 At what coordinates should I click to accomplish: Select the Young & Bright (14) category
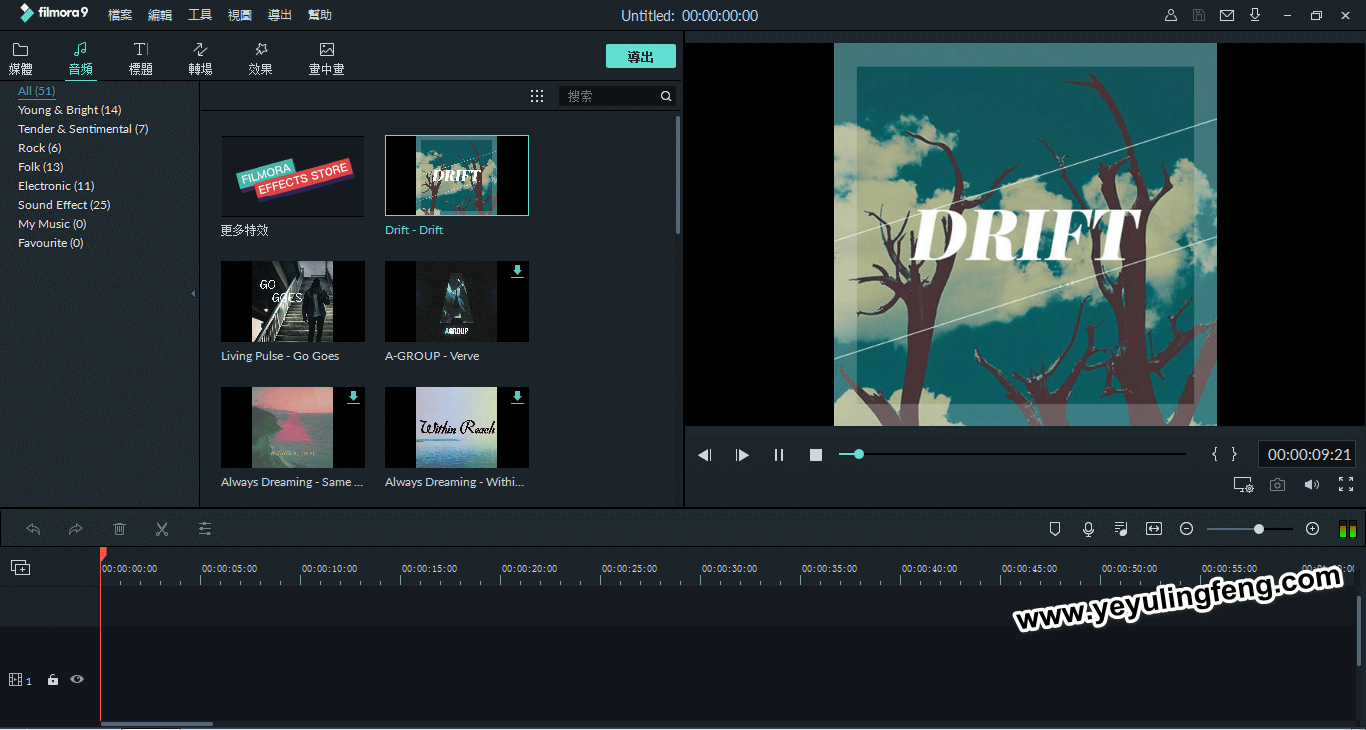[70, 110]
